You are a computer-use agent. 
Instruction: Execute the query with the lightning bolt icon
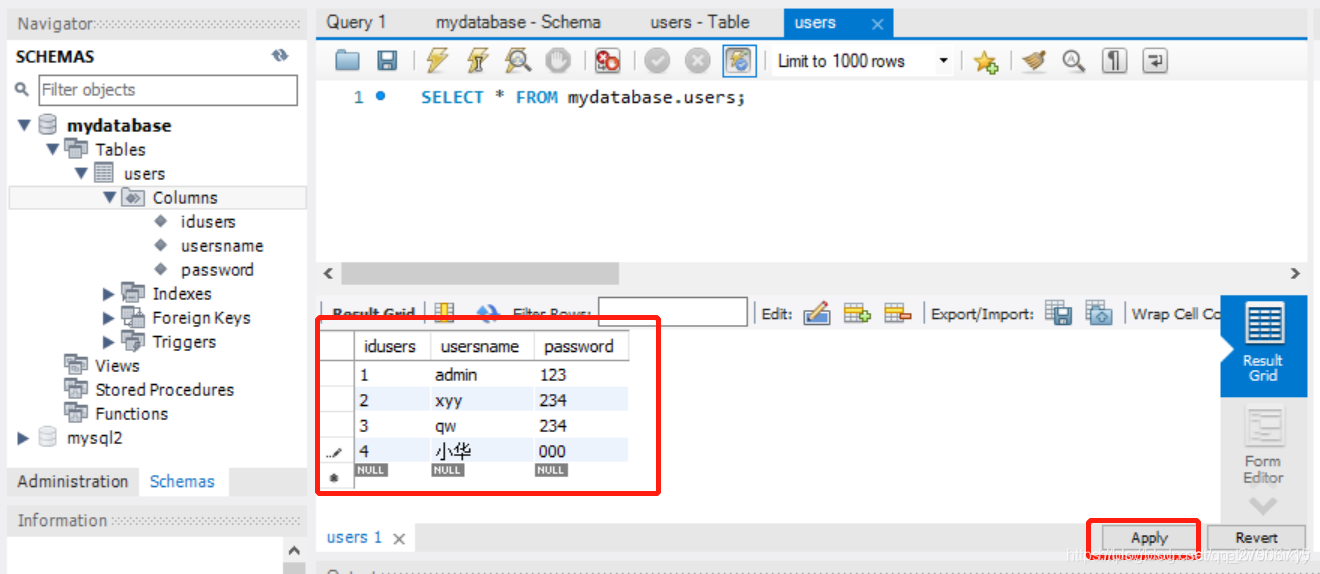tap(437, 61)
